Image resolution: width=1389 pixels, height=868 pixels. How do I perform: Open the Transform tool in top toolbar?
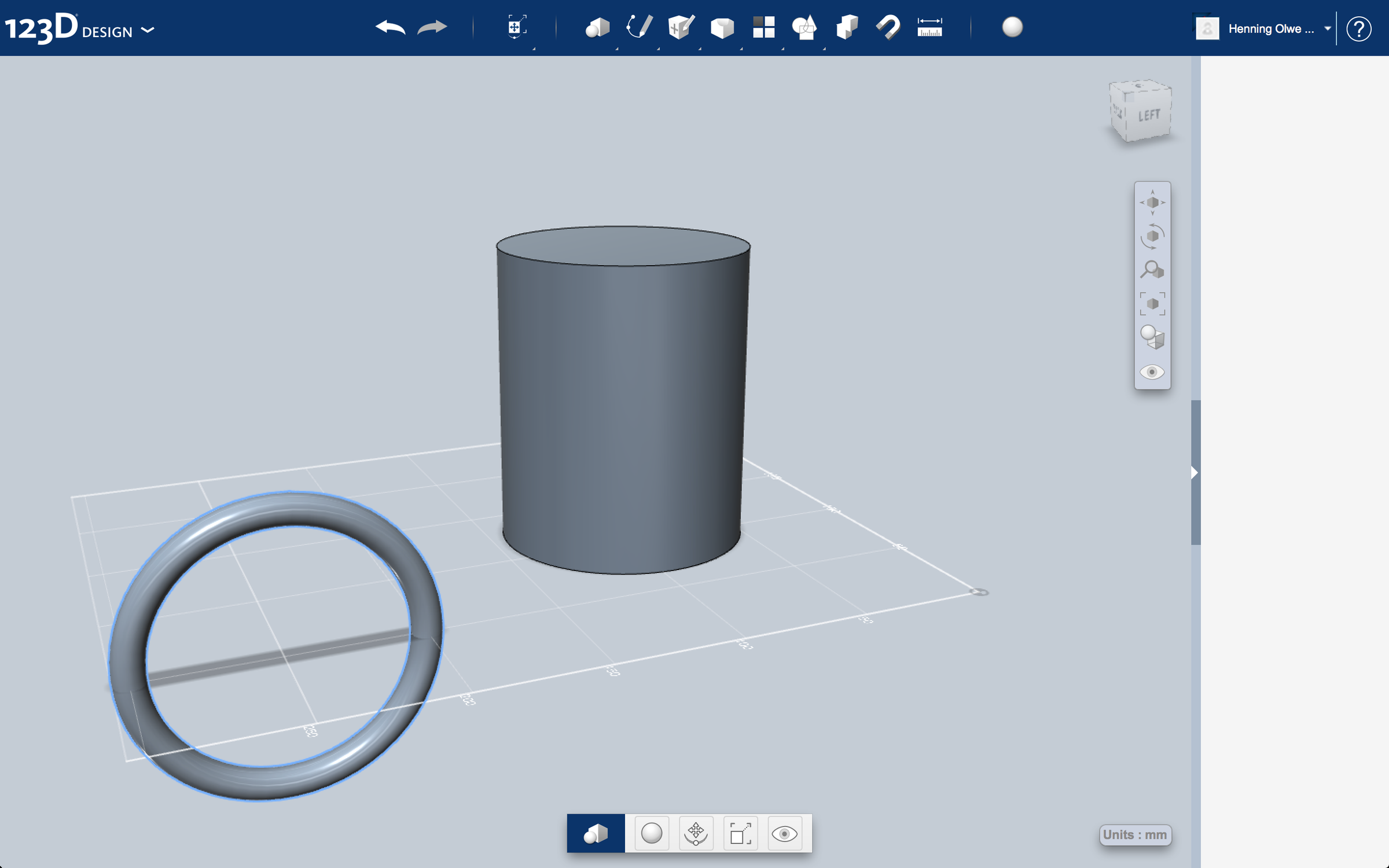pyautogui.click(x=516, y=27)
